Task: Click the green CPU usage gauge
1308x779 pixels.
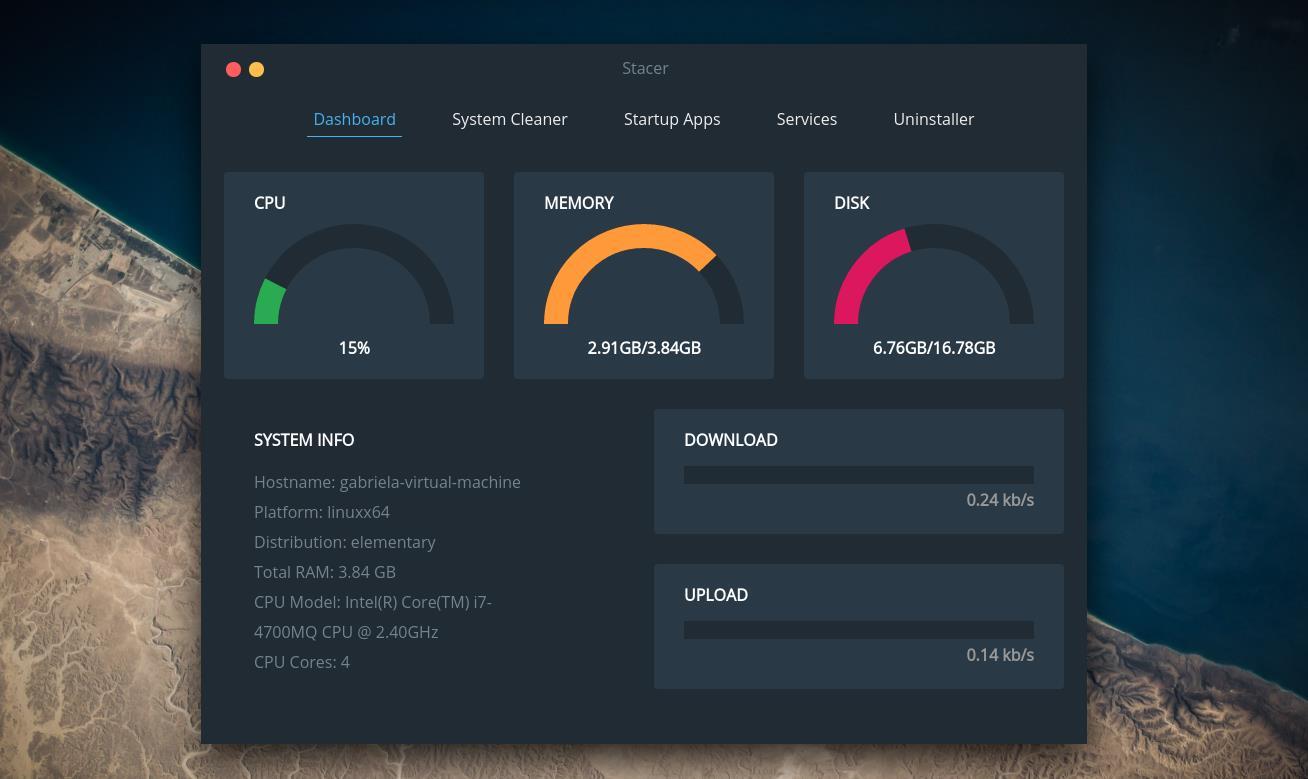Action: [x=354, y=274]
